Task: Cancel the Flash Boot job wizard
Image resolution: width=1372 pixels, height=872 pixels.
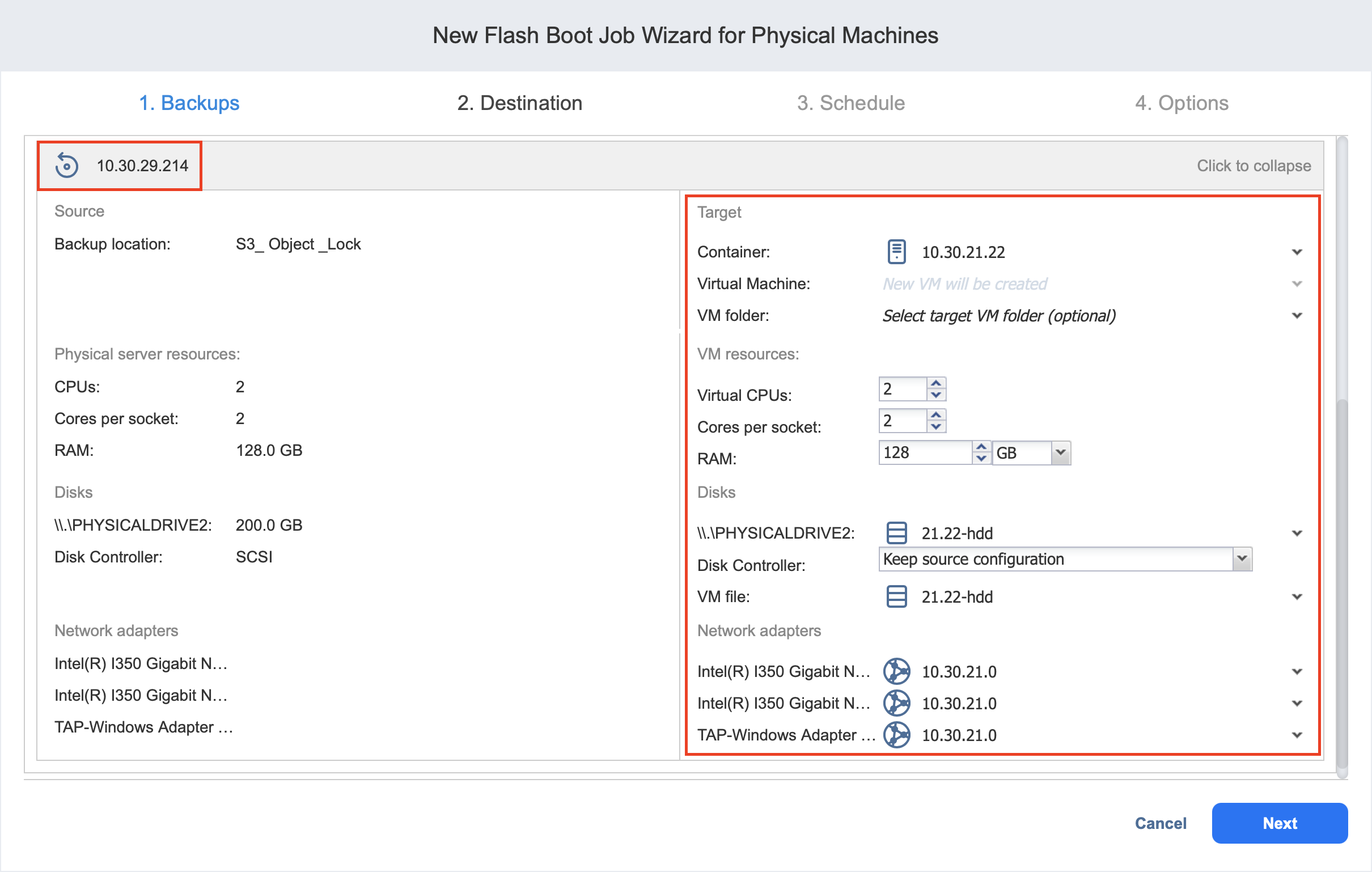Action: pyautogui.click(x=1160, y=823)
